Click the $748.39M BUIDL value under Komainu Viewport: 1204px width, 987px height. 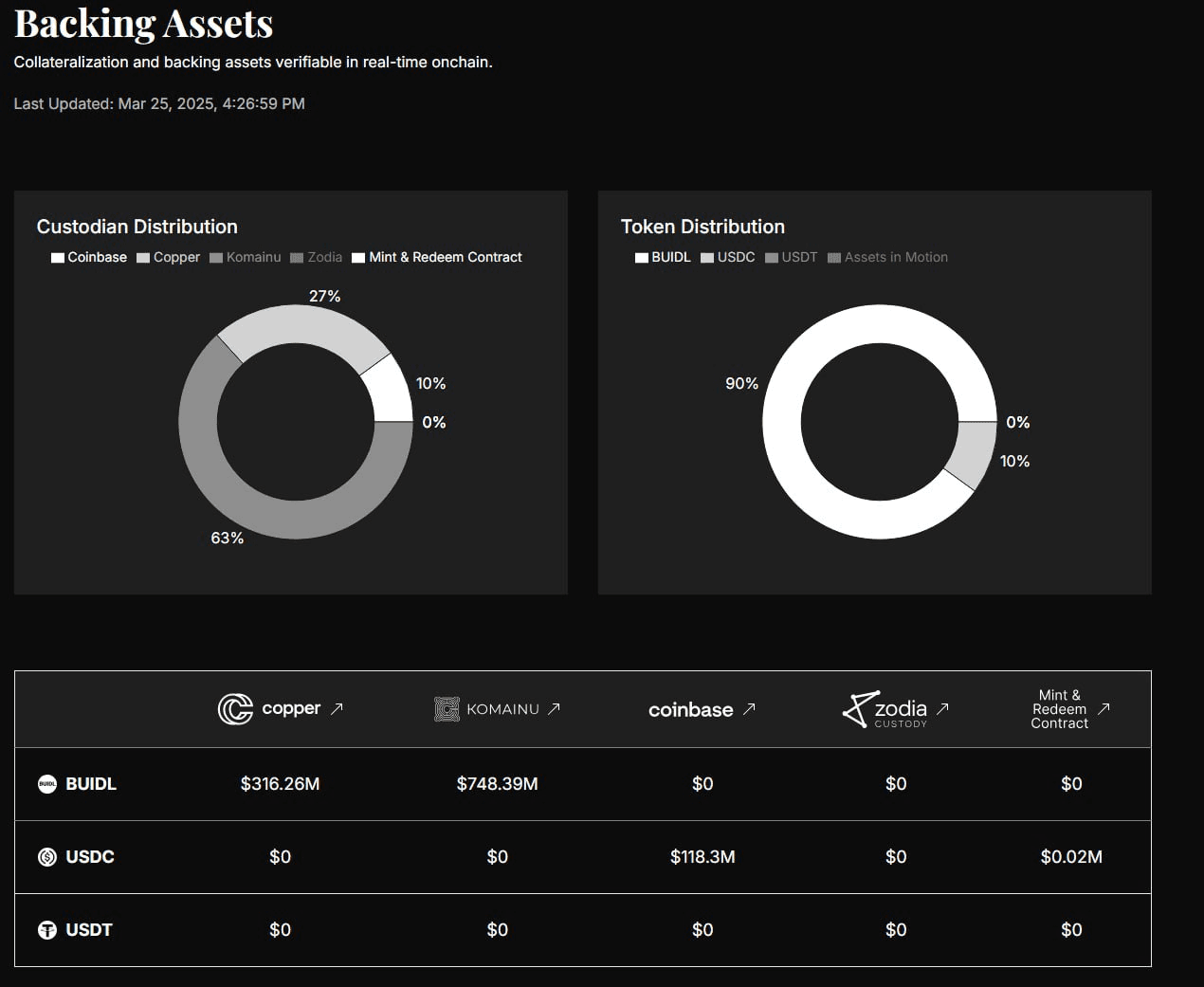tap(498, 784)
